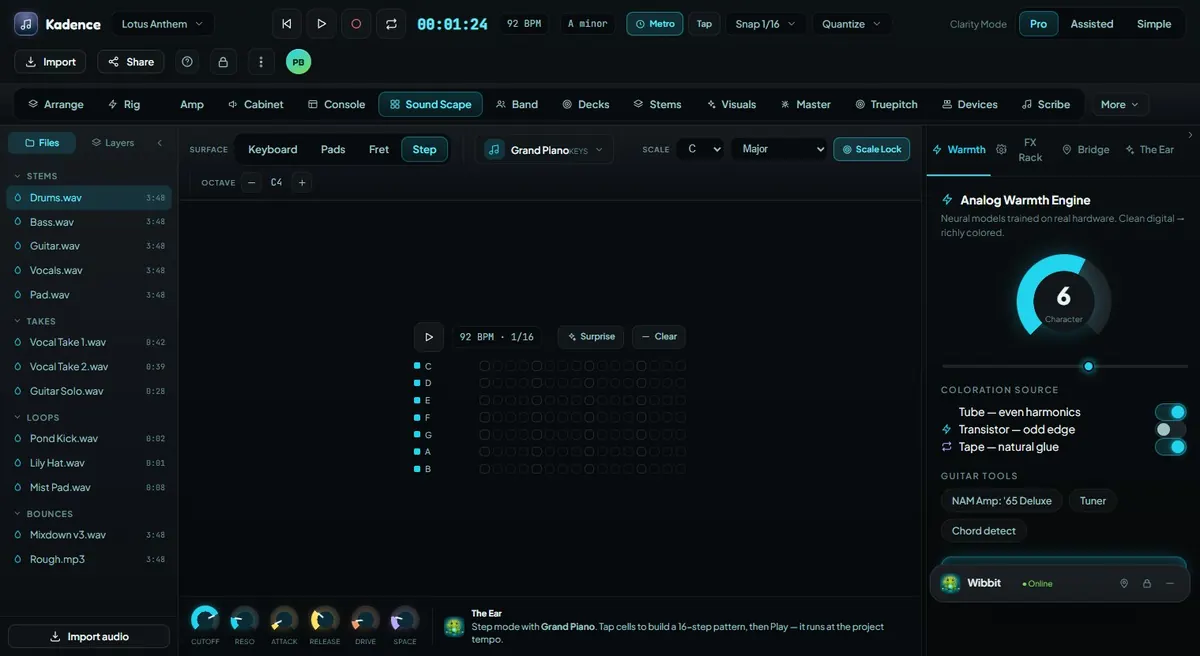Viewport: 1200px width, 656px height.
Task: Open the More modules dropdown
Action: (1119, 104)
